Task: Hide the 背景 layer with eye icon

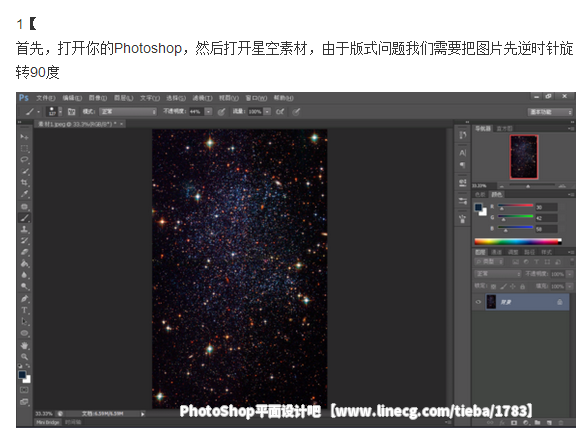Action: (x=478, y=302)
